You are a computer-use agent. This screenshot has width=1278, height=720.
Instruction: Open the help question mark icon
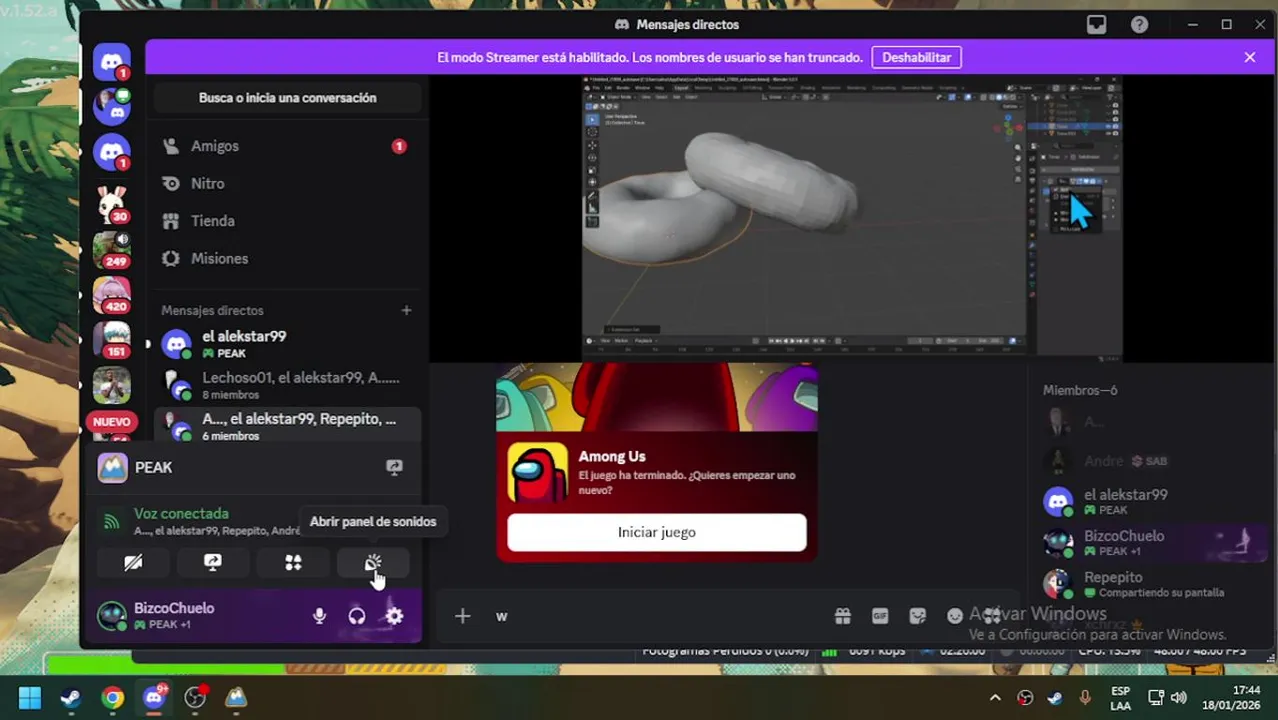tap(1139, 24)
